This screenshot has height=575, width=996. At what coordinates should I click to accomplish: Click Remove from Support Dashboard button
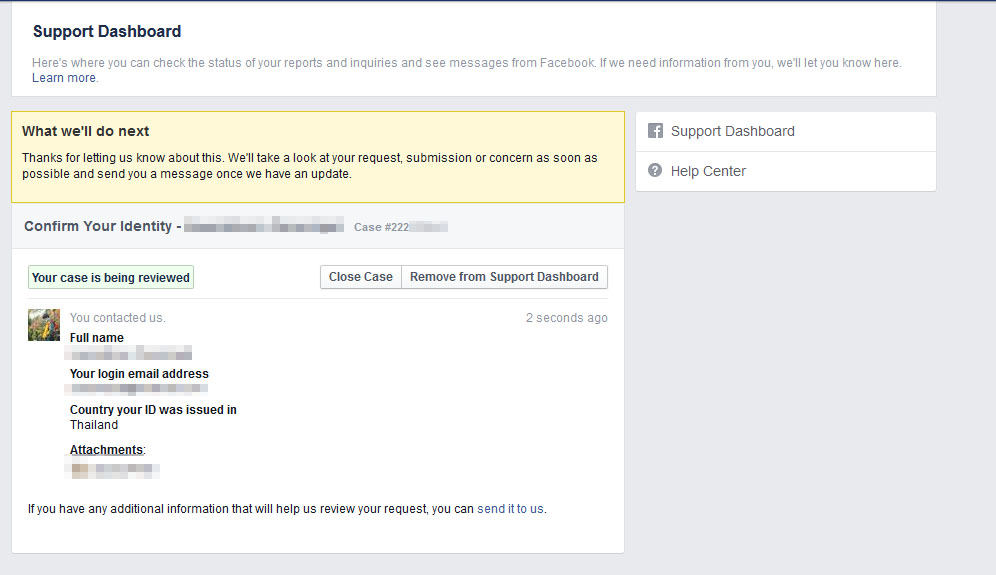pos(504,277)
